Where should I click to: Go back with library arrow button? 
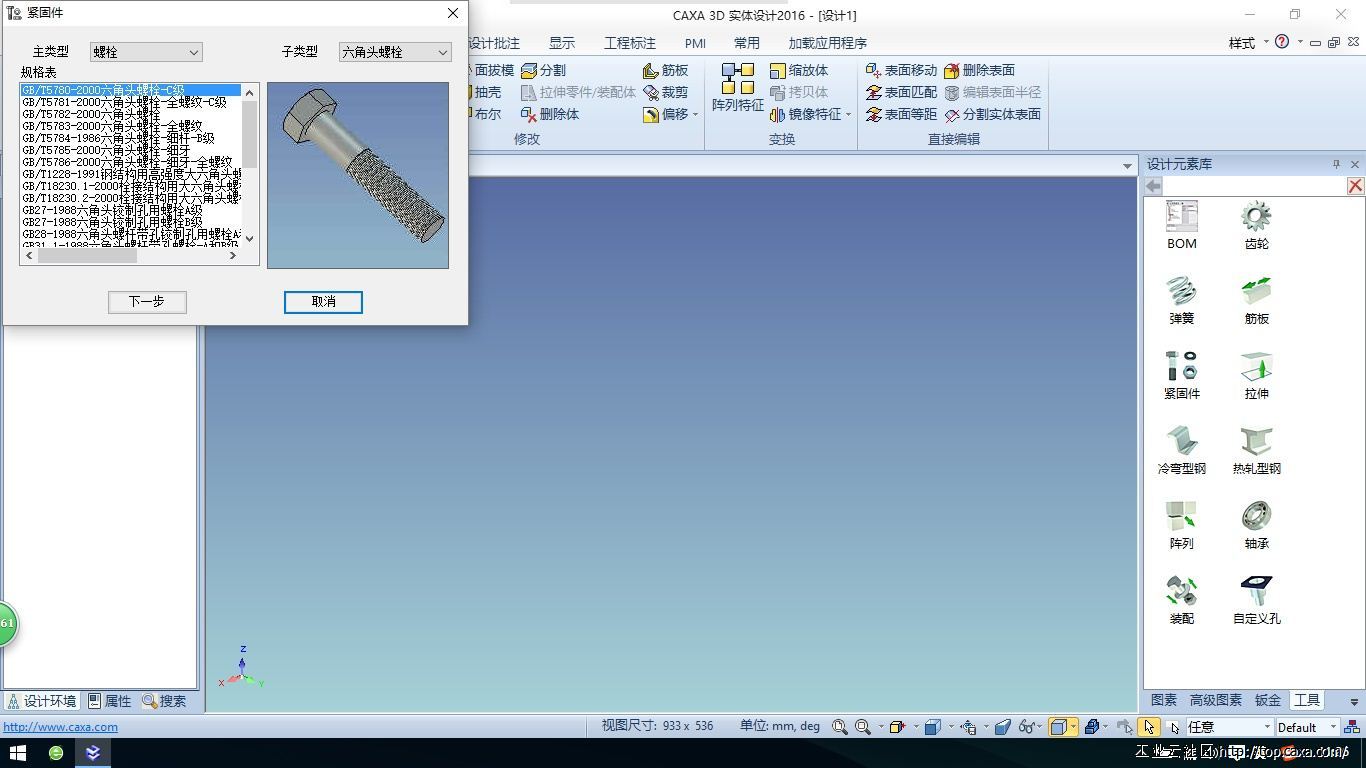pos(1153,186)
